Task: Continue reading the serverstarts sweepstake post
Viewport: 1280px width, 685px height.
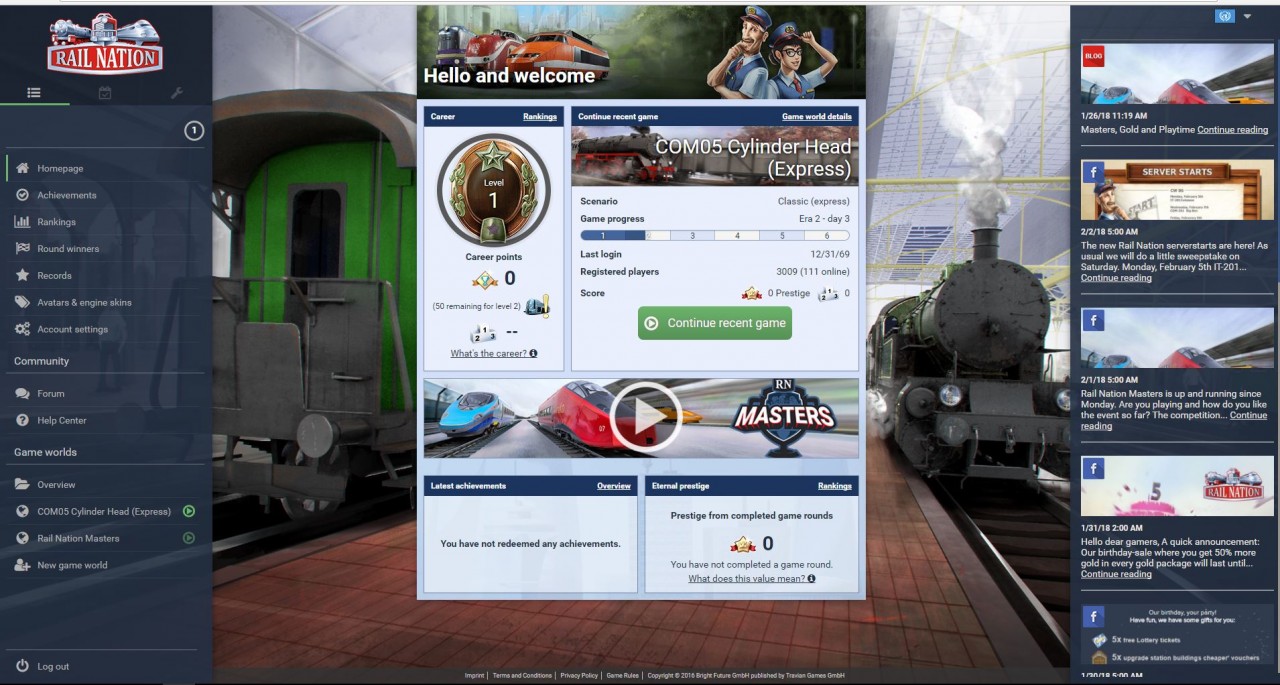Action: (x=1116, y=278)
